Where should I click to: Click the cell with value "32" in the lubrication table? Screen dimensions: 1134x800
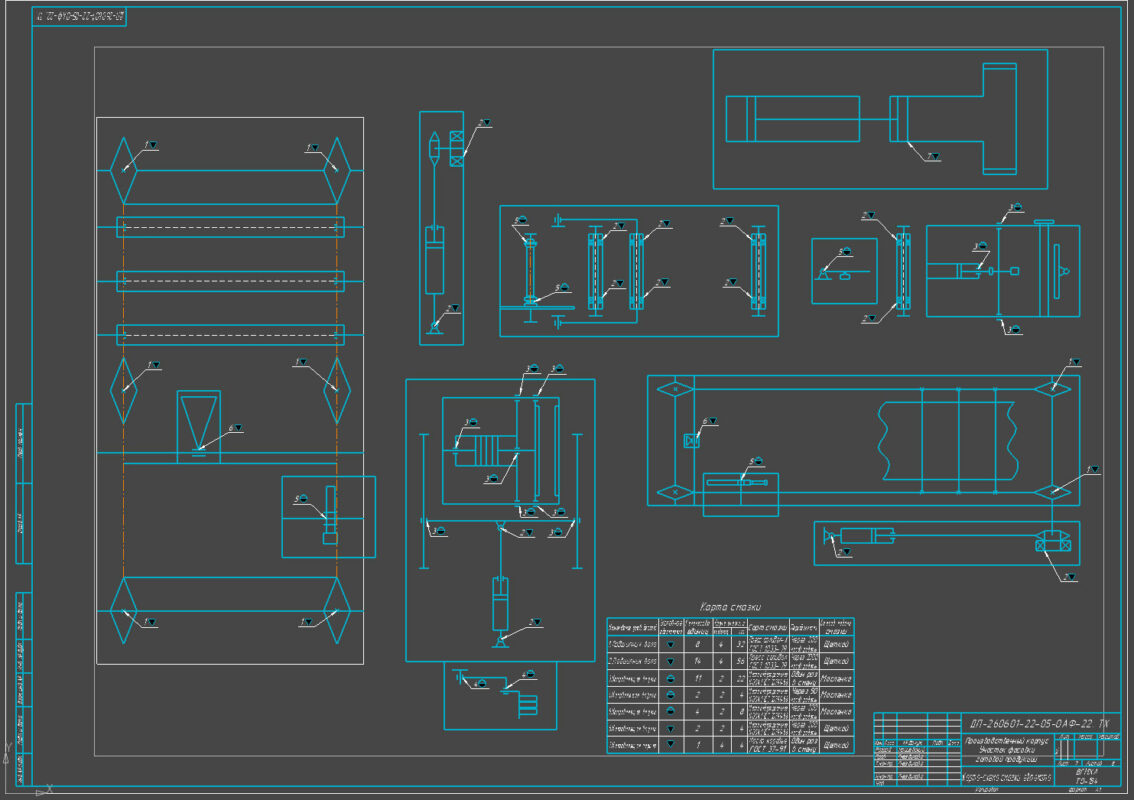[741, 644]
